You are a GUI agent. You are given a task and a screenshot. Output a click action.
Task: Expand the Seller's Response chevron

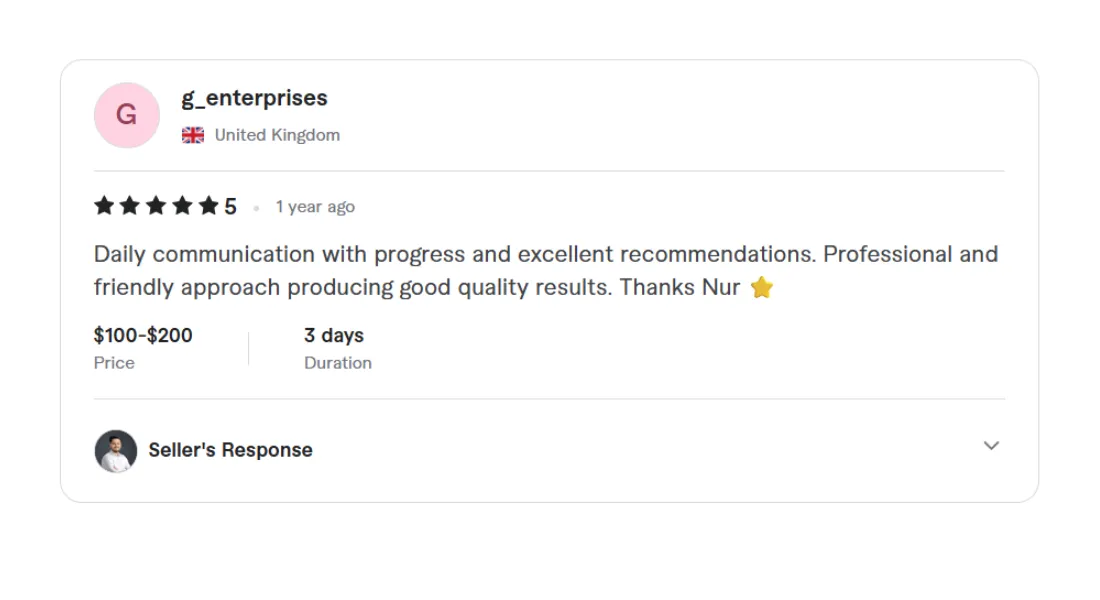991,446
